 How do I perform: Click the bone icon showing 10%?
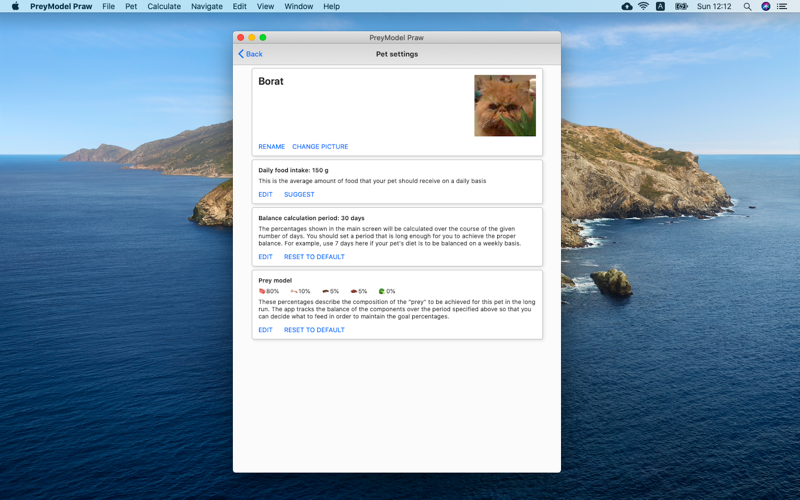[294, 292]
